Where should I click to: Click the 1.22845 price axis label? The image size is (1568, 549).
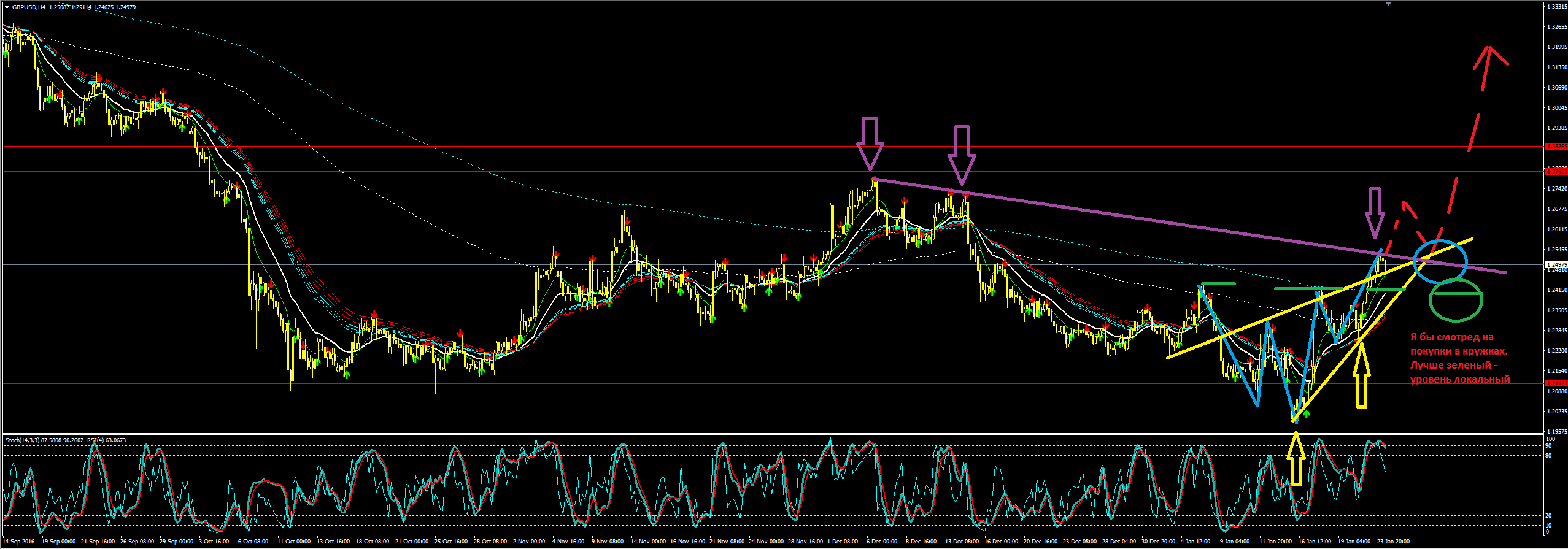pos(1558,331)
